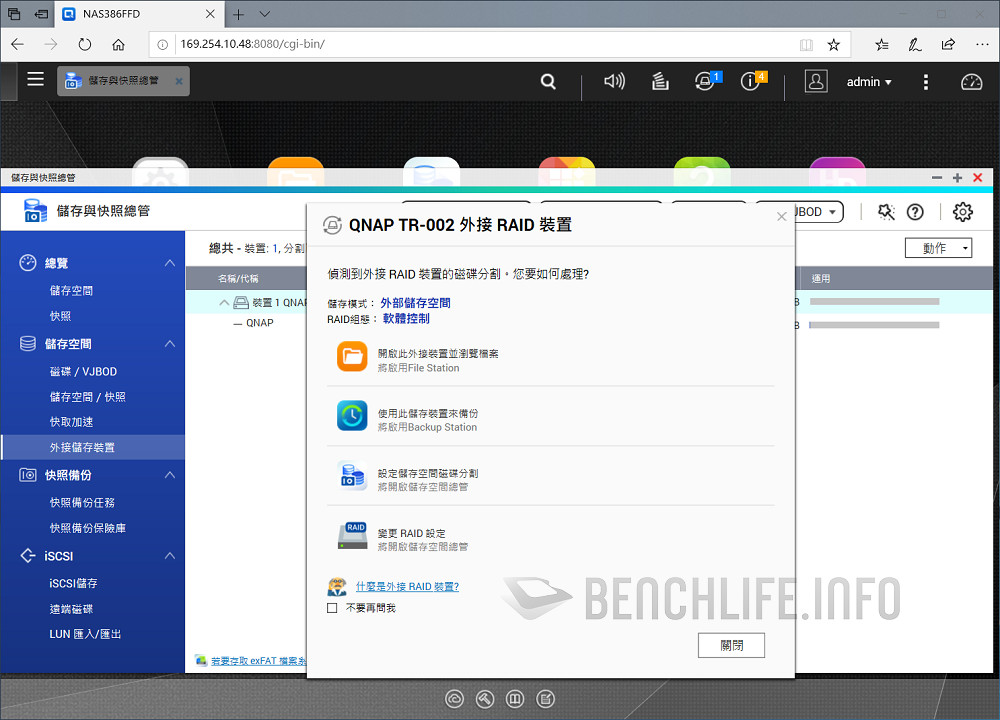Click the 關閉 button in dialog

(x=732, y=645)
